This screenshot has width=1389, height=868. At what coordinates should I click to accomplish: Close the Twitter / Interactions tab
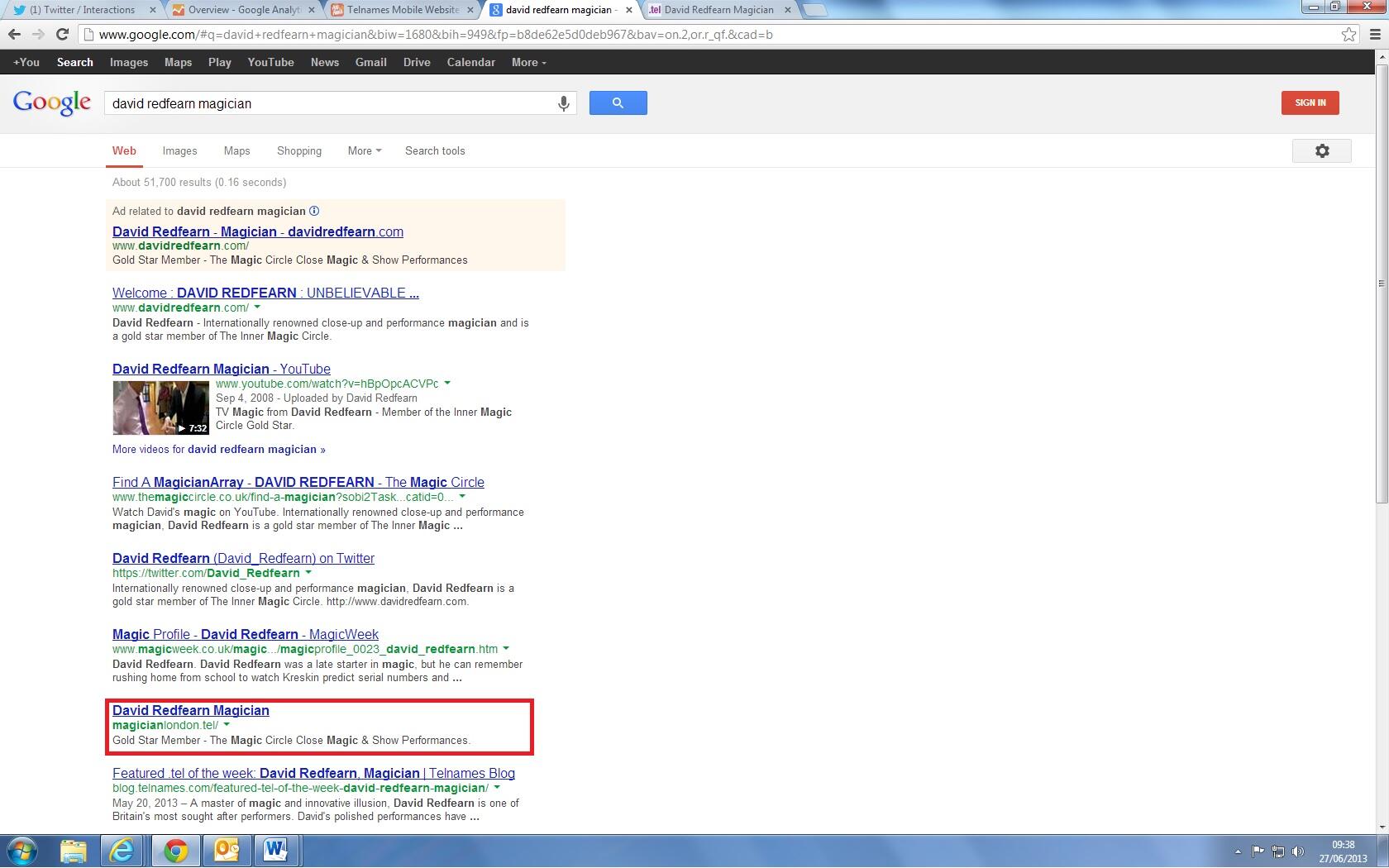click(x=152, y=10)
